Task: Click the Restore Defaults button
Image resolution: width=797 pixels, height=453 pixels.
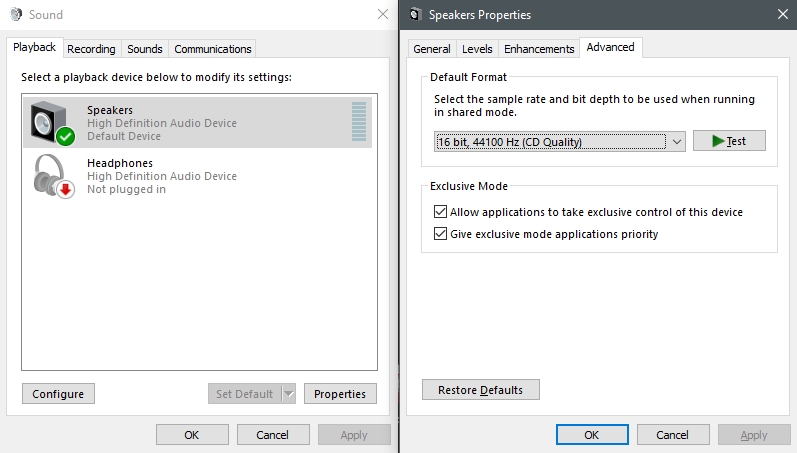Action: pyautogui.click(x=480, y=389)
